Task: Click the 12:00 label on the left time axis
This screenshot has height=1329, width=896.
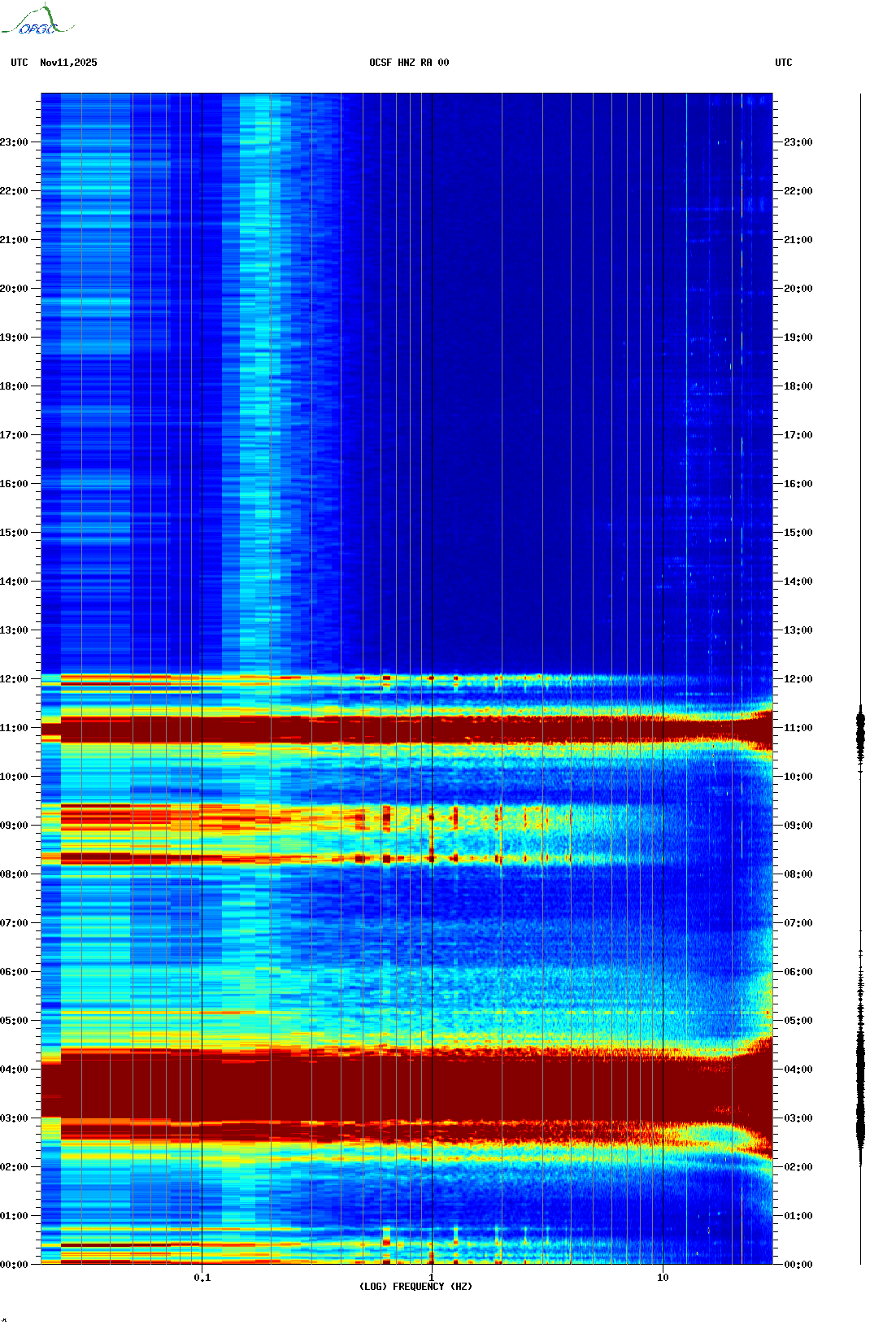Action: point(14,679)
